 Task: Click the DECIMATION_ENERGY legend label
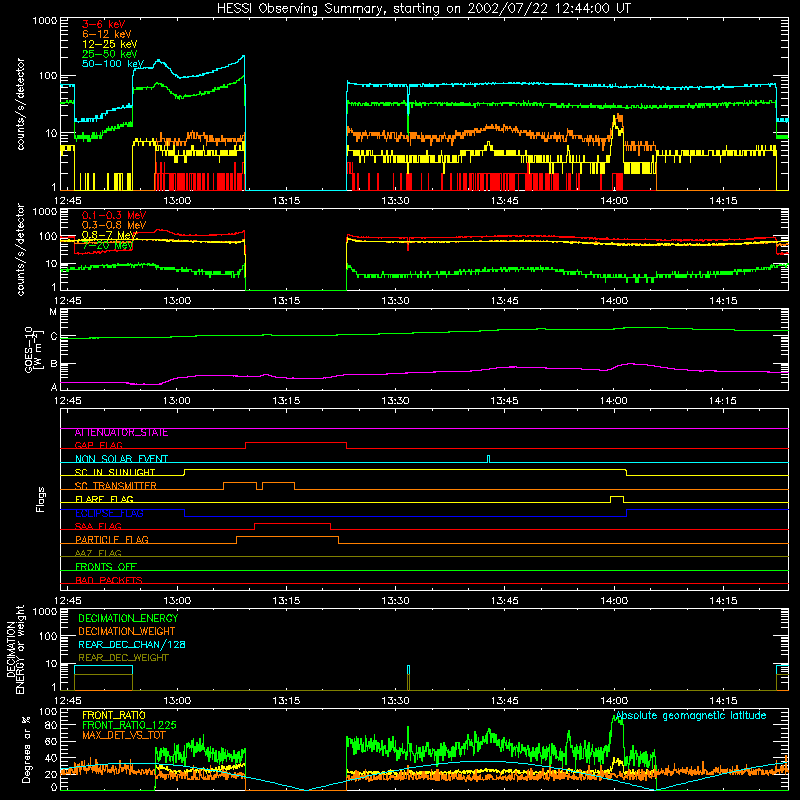point(128,618)
